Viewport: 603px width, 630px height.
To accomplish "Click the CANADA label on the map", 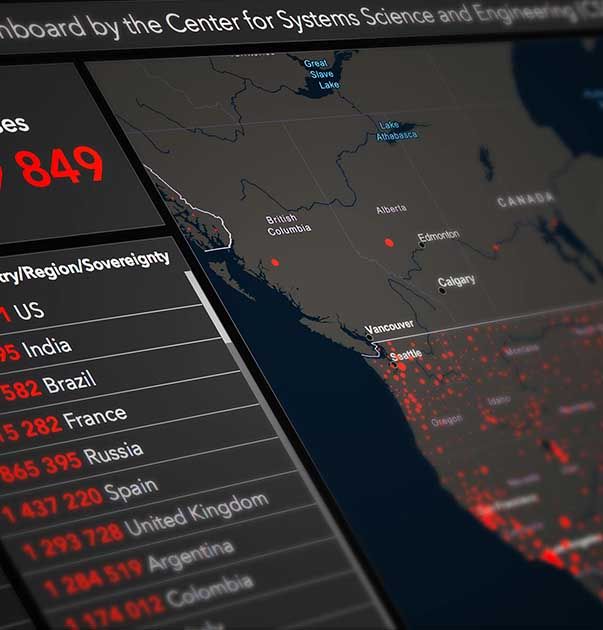I will click(x=526, y=200).
